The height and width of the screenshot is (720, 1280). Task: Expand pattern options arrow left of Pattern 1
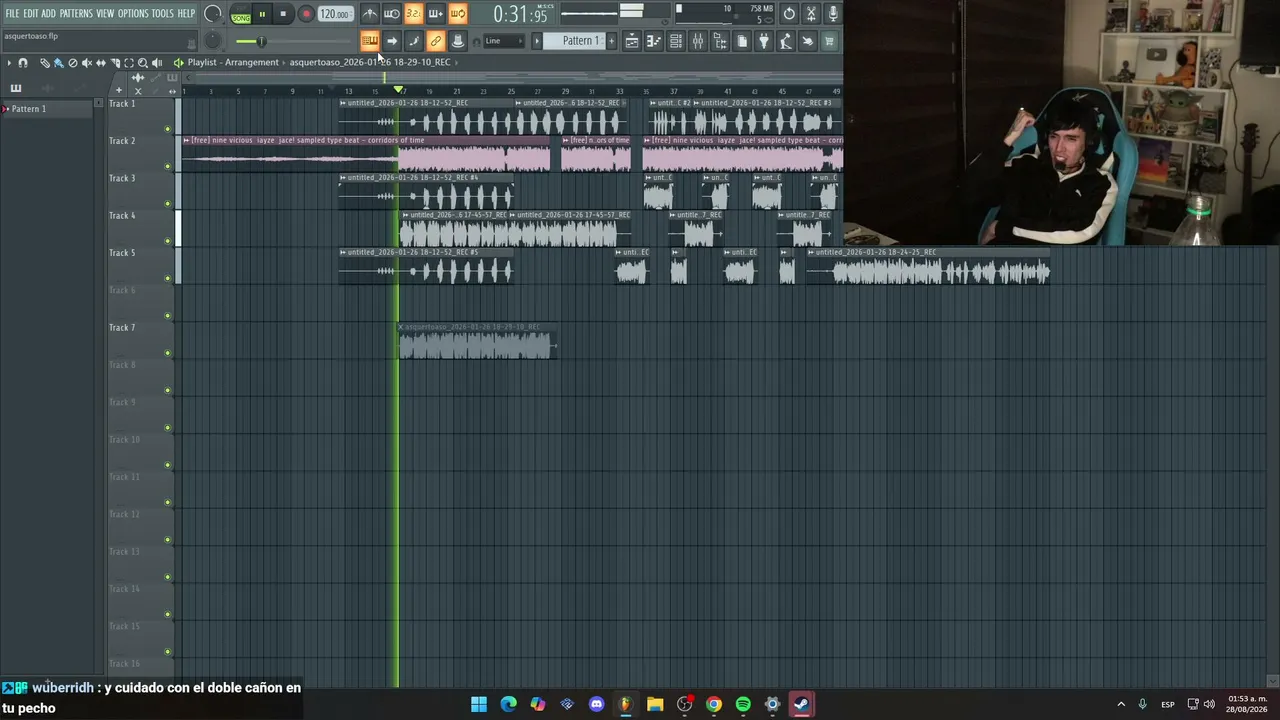[x=537, y=41]
